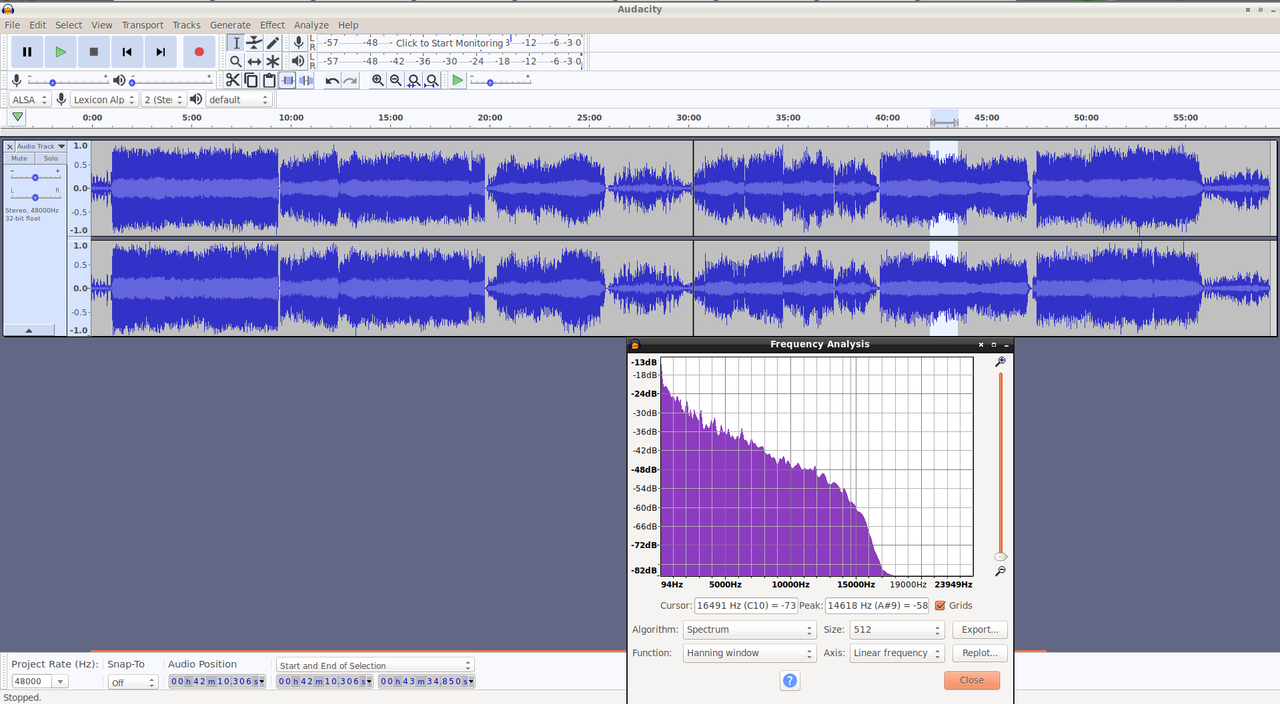
Task: Mute the Audio Track
Action: 19,159
